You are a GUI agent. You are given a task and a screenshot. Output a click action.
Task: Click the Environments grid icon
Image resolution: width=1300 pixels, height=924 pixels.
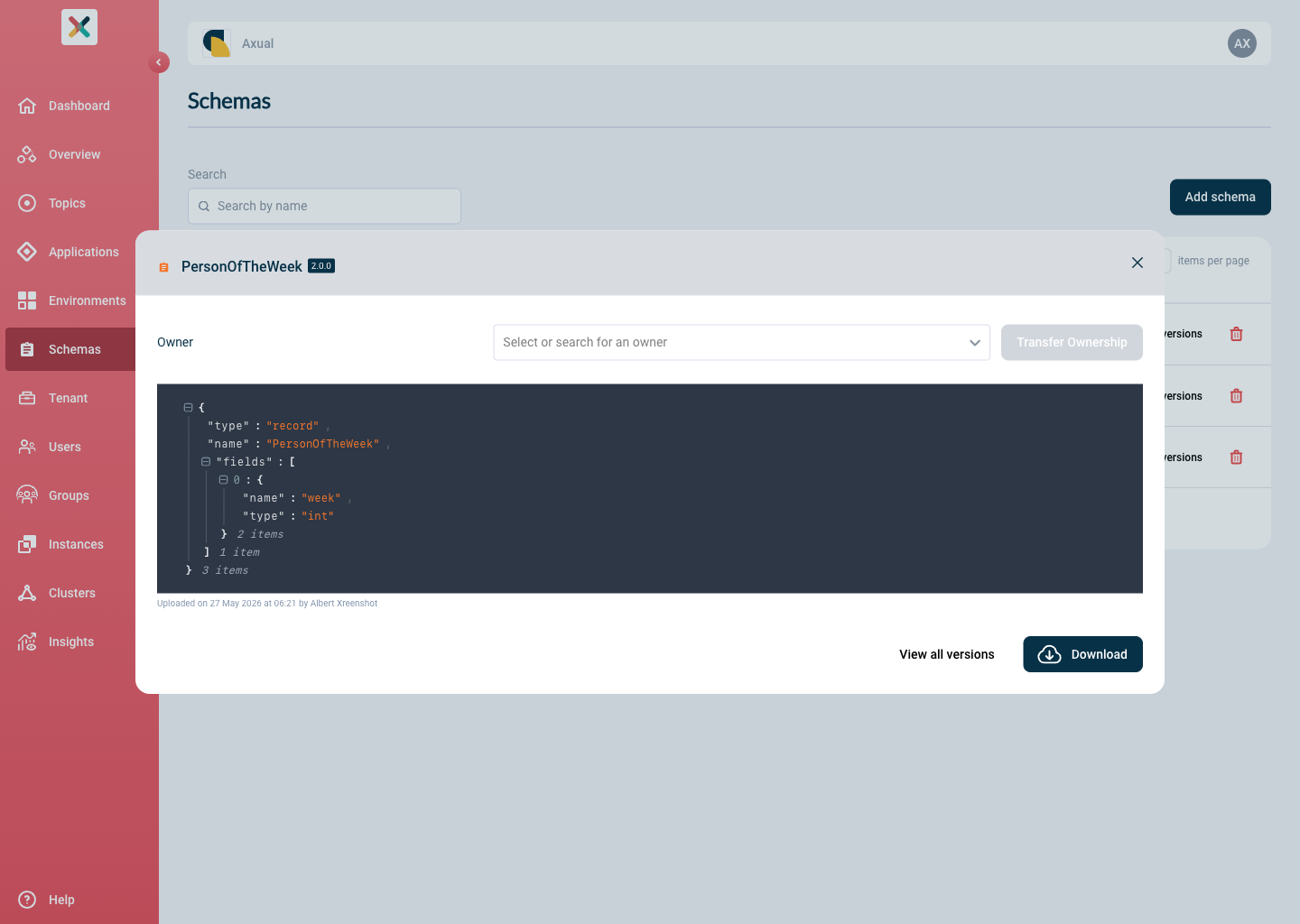click(x=27, y=300)
